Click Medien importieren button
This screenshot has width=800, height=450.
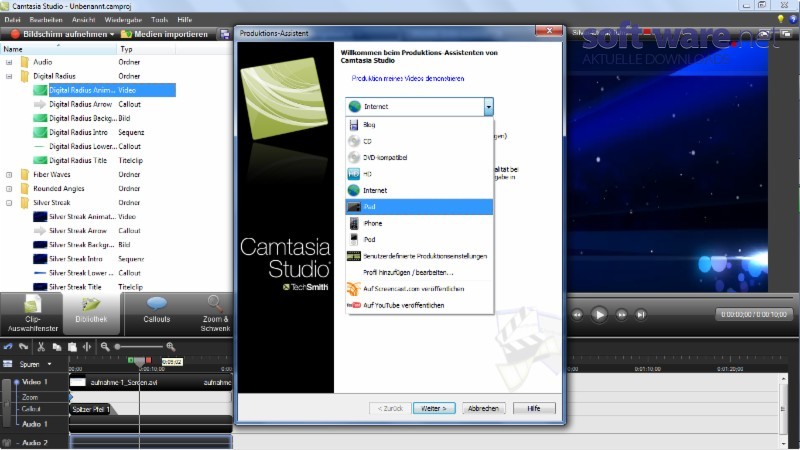[164, 34]
